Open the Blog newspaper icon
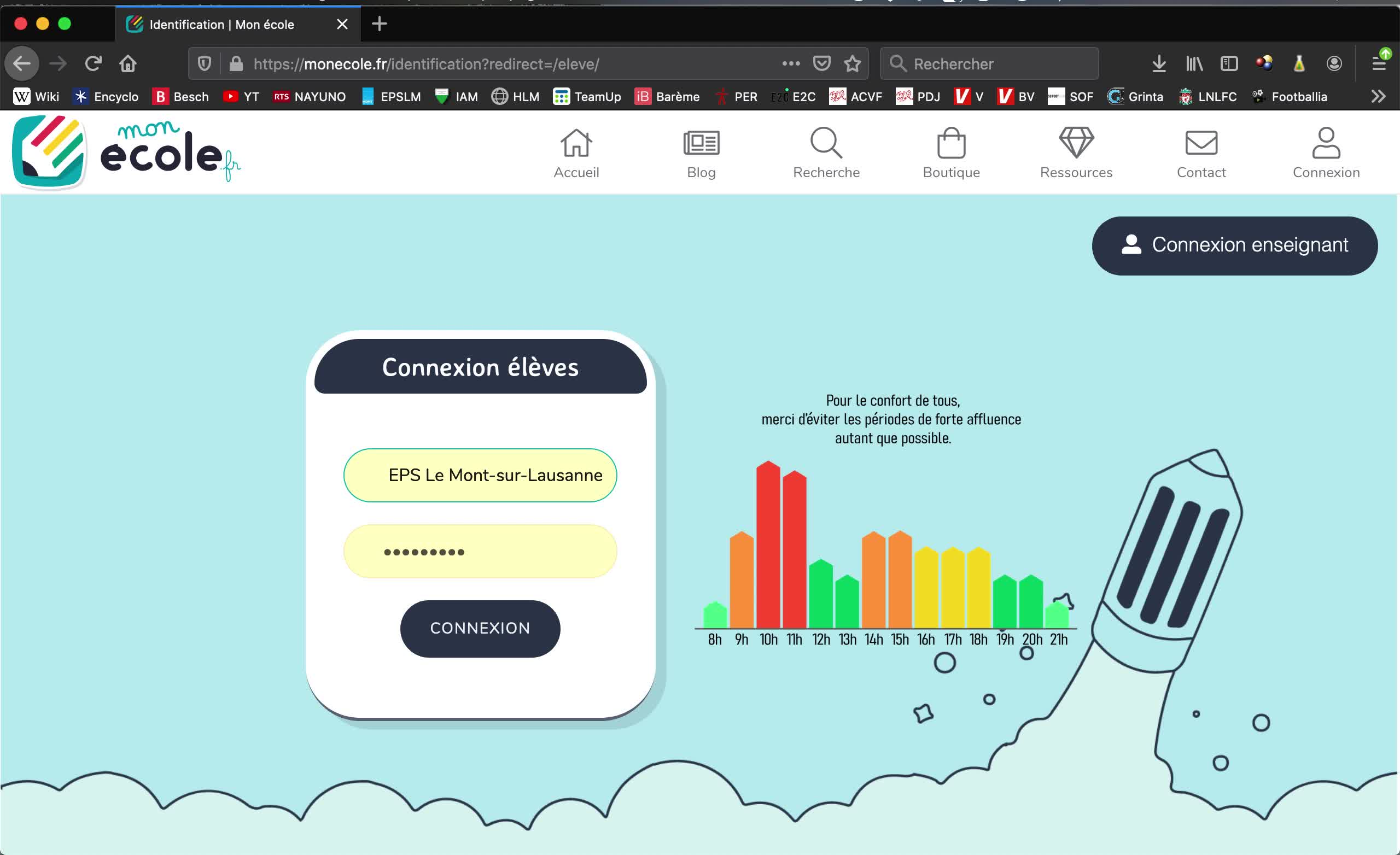1400x855 pixels. tap(701, 143)
